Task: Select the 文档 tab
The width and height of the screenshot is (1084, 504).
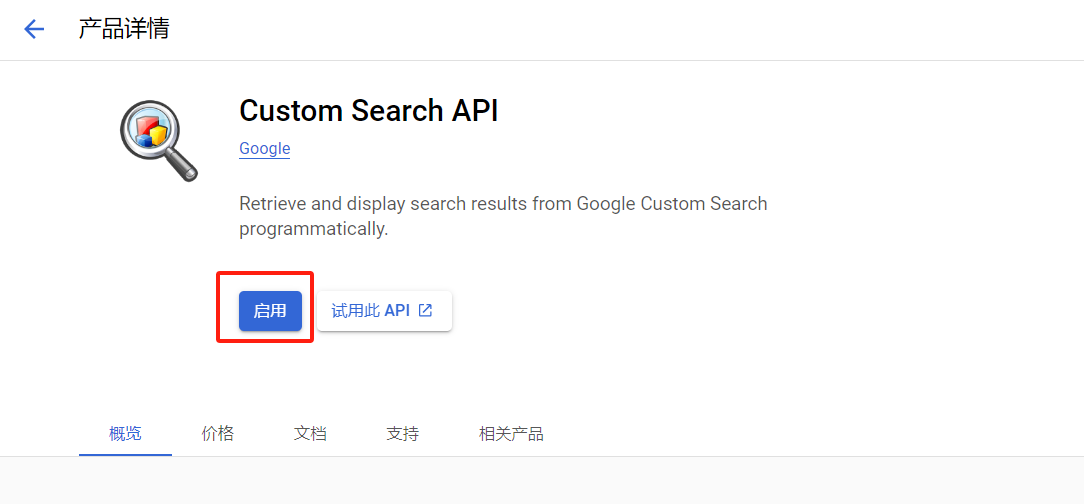Action: [x=310, y=434]
